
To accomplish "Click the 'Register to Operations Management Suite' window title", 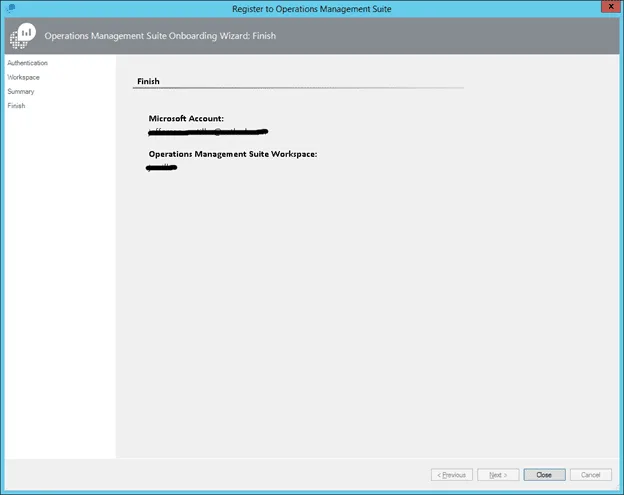I will (x=312, y=9).
